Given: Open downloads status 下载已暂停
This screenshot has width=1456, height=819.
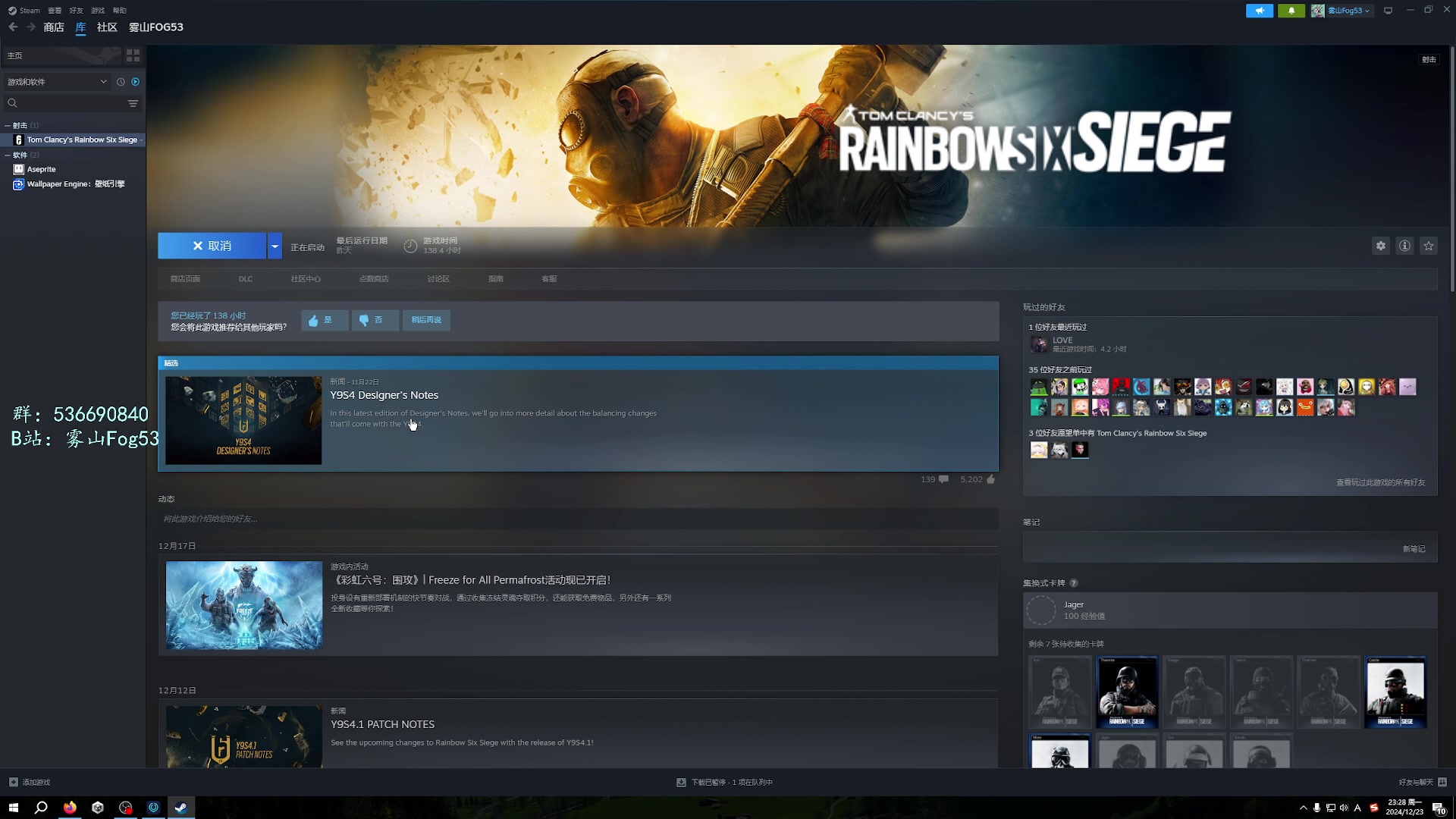Looking at the screenshot, I should click(724, 783).
